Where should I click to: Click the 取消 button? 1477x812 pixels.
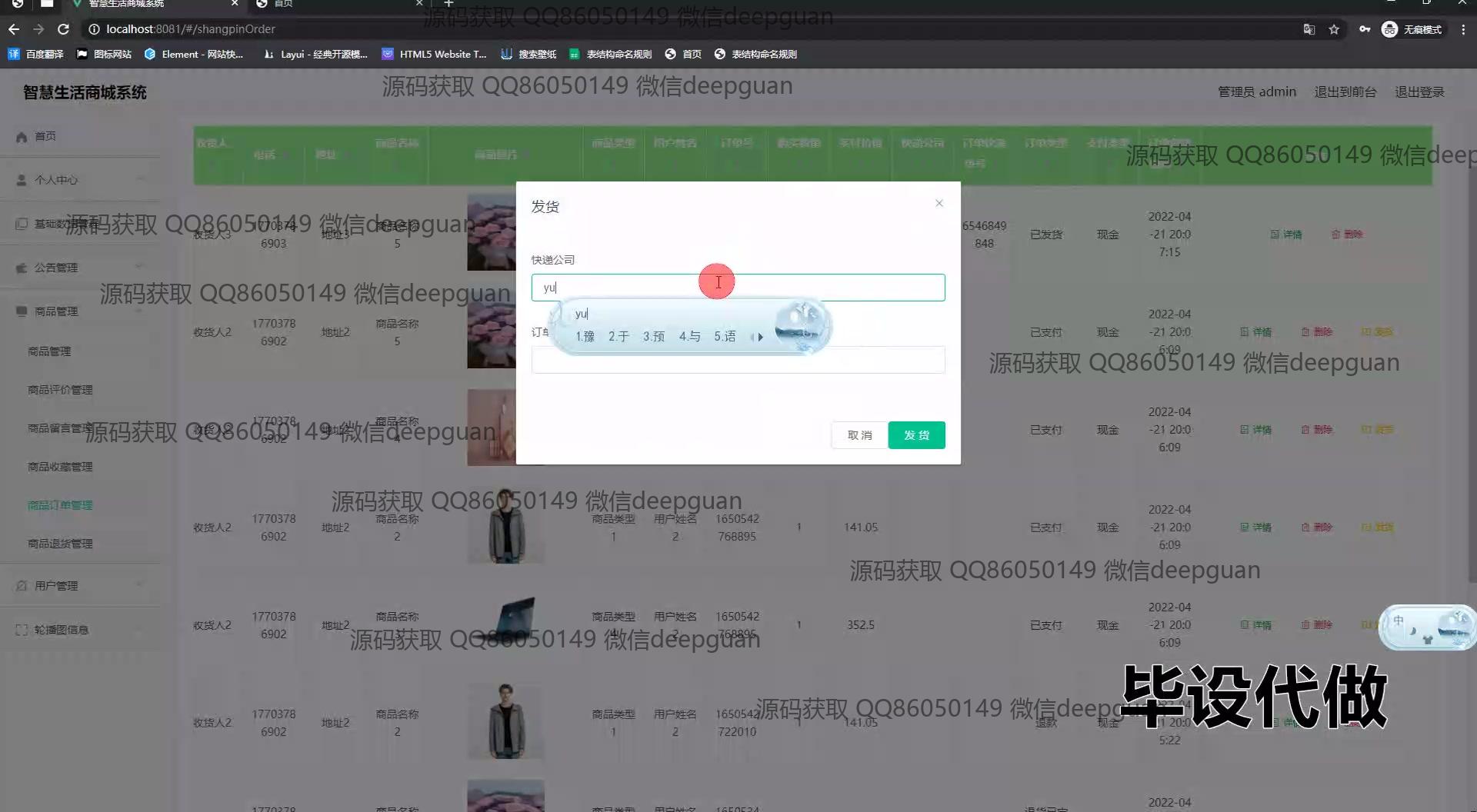tap(859, 435)
